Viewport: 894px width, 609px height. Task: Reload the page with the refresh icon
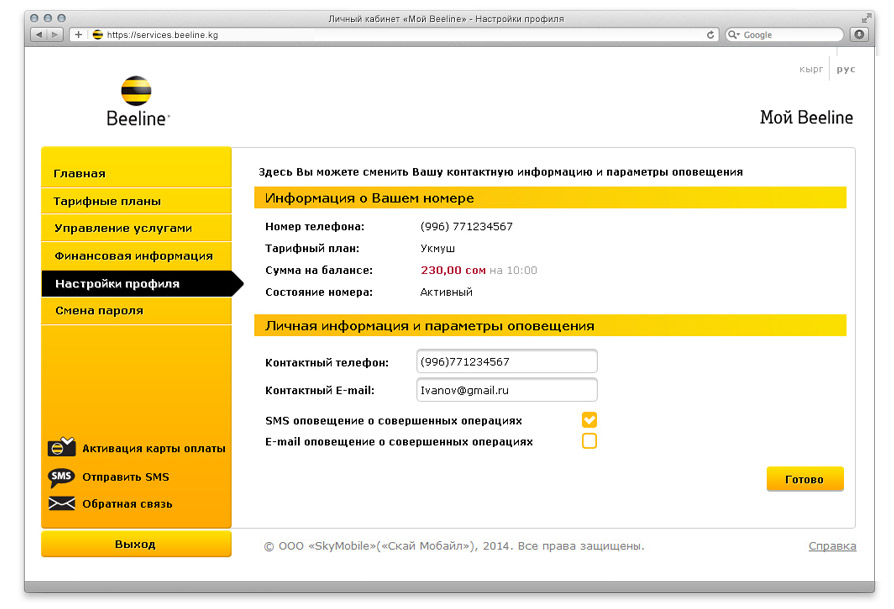coord(710,35)
